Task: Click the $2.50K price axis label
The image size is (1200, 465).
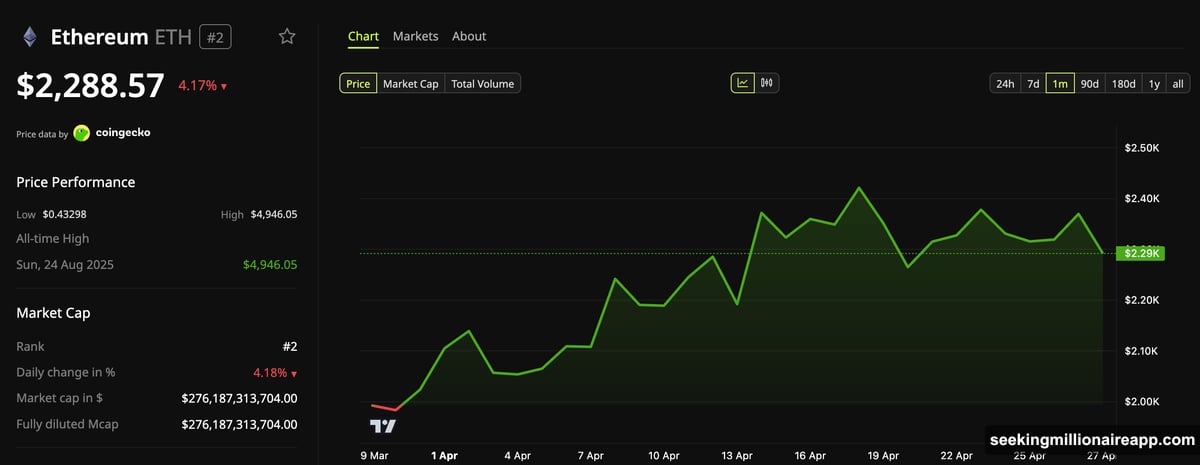Action: click(x=1142, y=148)
